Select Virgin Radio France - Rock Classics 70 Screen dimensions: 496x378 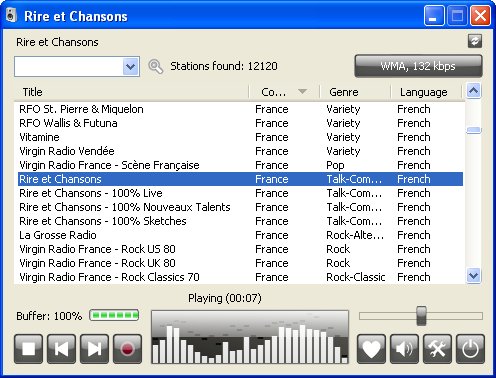240,277
